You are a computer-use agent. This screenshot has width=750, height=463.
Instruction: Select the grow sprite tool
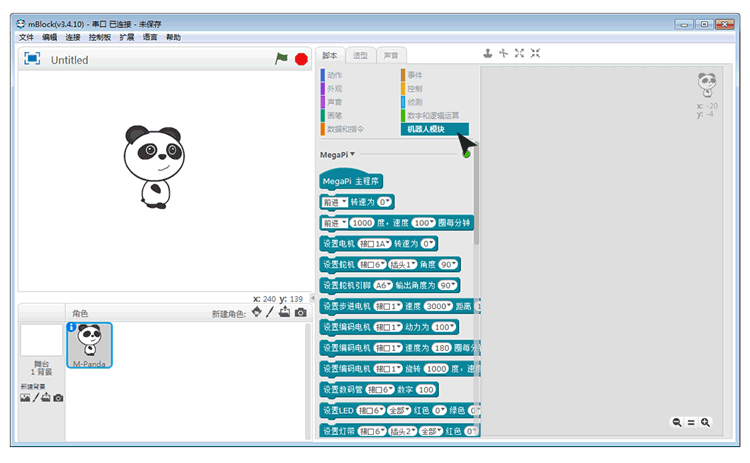click(x=519, y=53)
